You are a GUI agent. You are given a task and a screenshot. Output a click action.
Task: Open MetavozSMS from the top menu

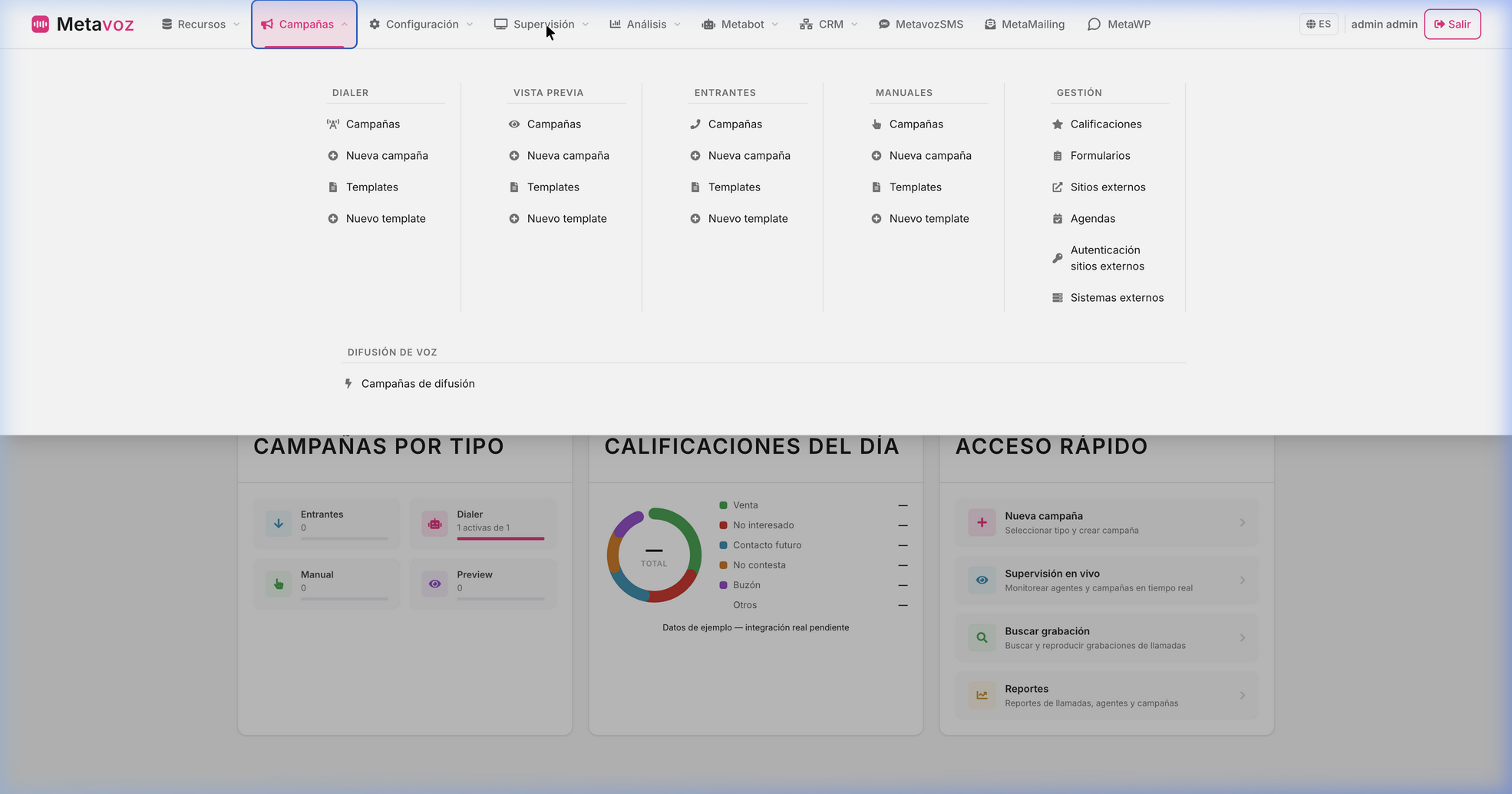coord(921,25)
